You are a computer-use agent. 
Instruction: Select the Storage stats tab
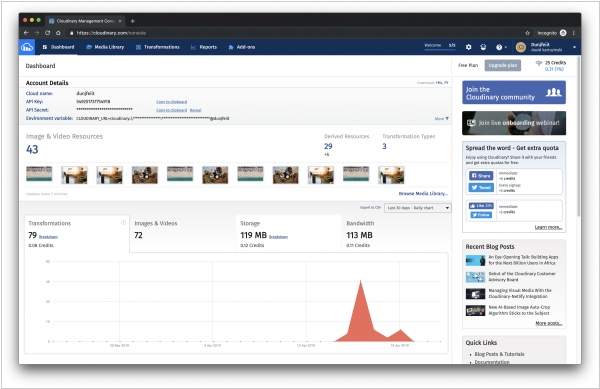pyautogui.click(x=289, y=233)
